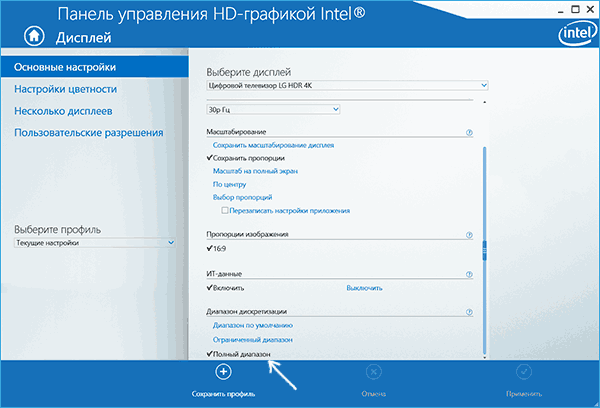Click the Масштабирование section heading
Image resolution: width=600 pixels, height=408 pixels.
click(236, 132)
